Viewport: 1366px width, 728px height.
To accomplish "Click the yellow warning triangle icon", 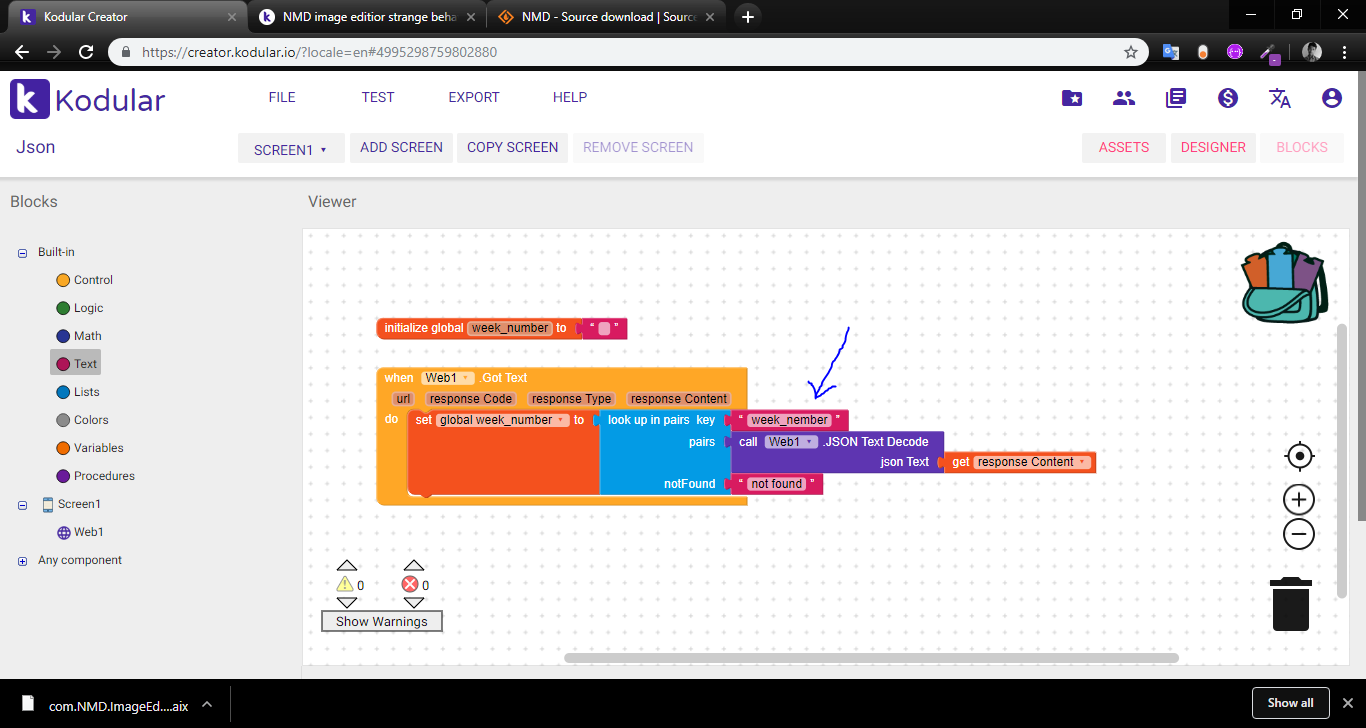I will click(345, 585).
